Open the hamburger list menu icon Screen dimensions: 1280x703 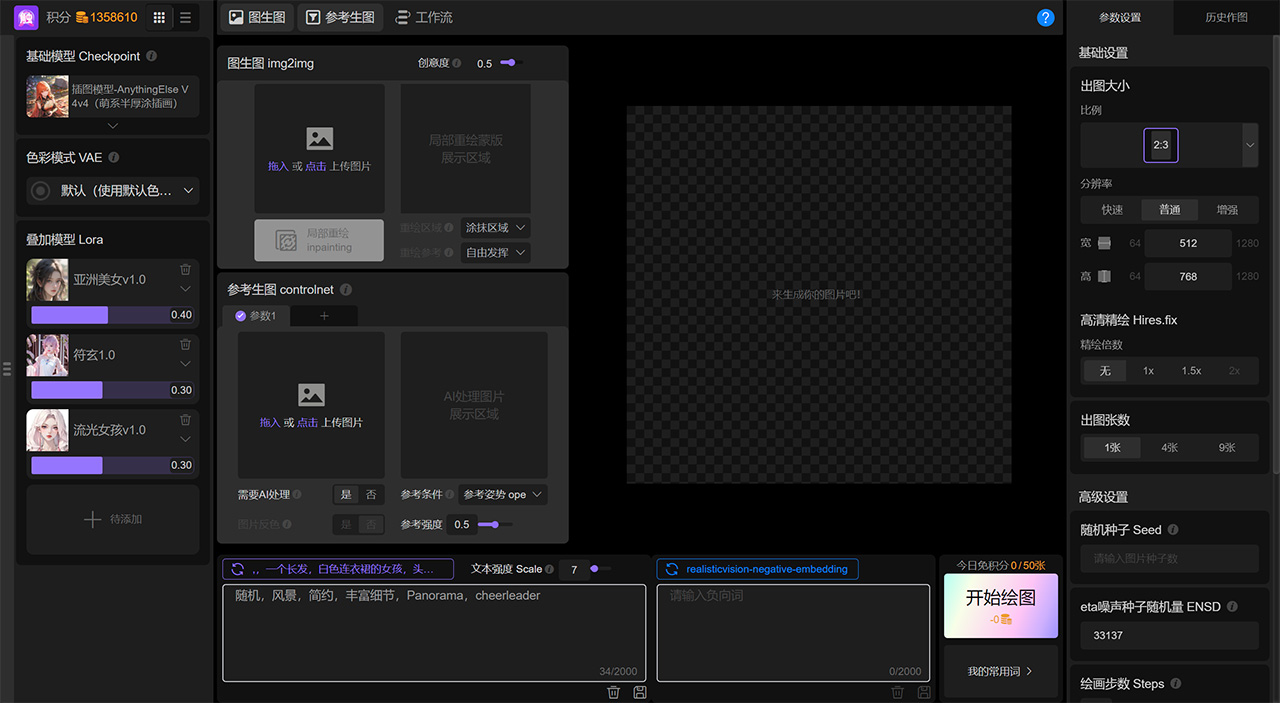(x=185, y=17)
